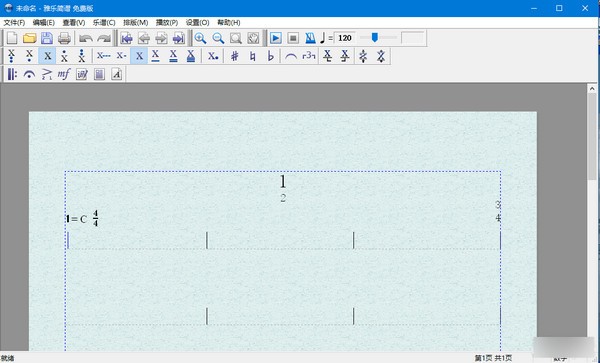Stop playback of the score

[x=293, y=38]
